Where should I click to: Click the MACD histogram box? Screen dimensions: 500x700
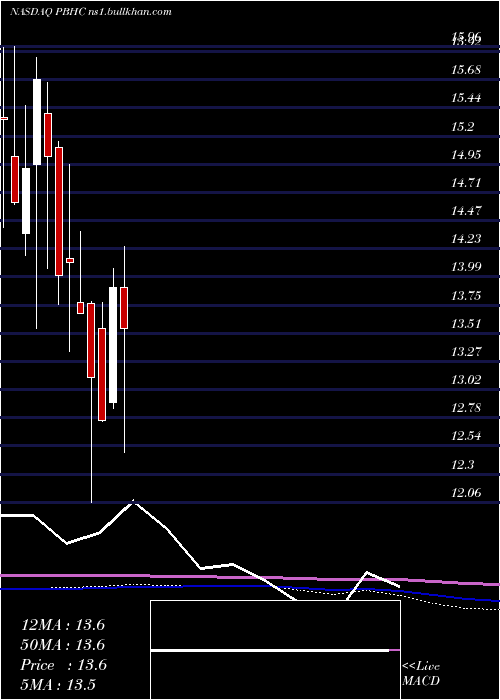click(275, 650)
